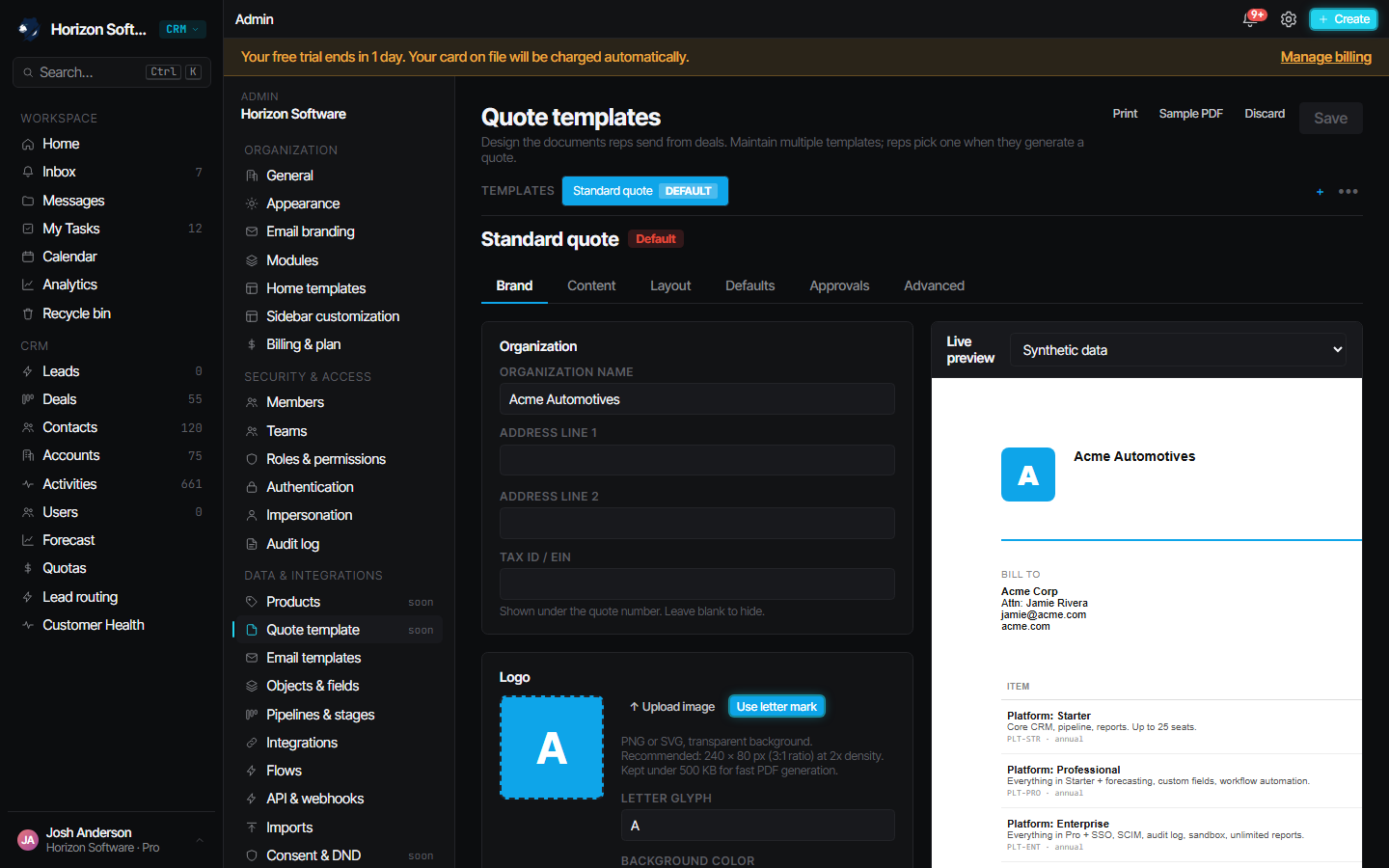Click the Analytics chart icon
This screenshot has height=868, width=1389.
pos(28,285)
